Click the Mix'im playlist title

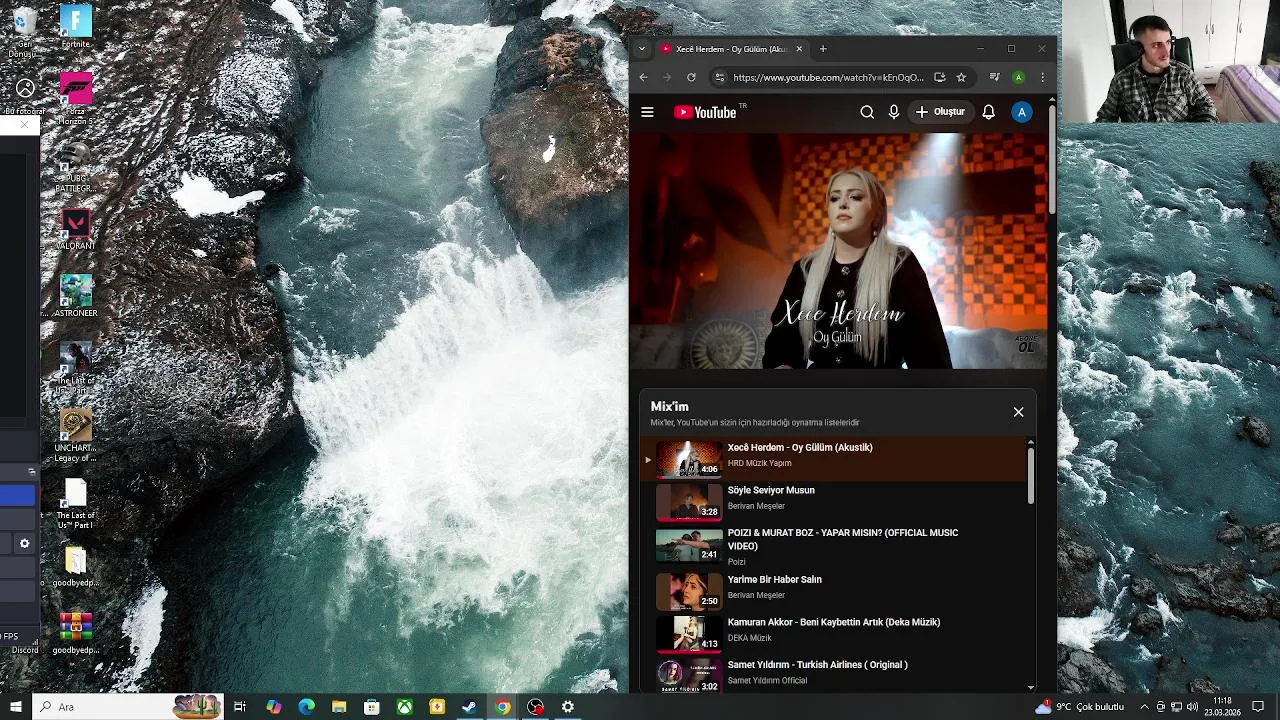[669, 406]
